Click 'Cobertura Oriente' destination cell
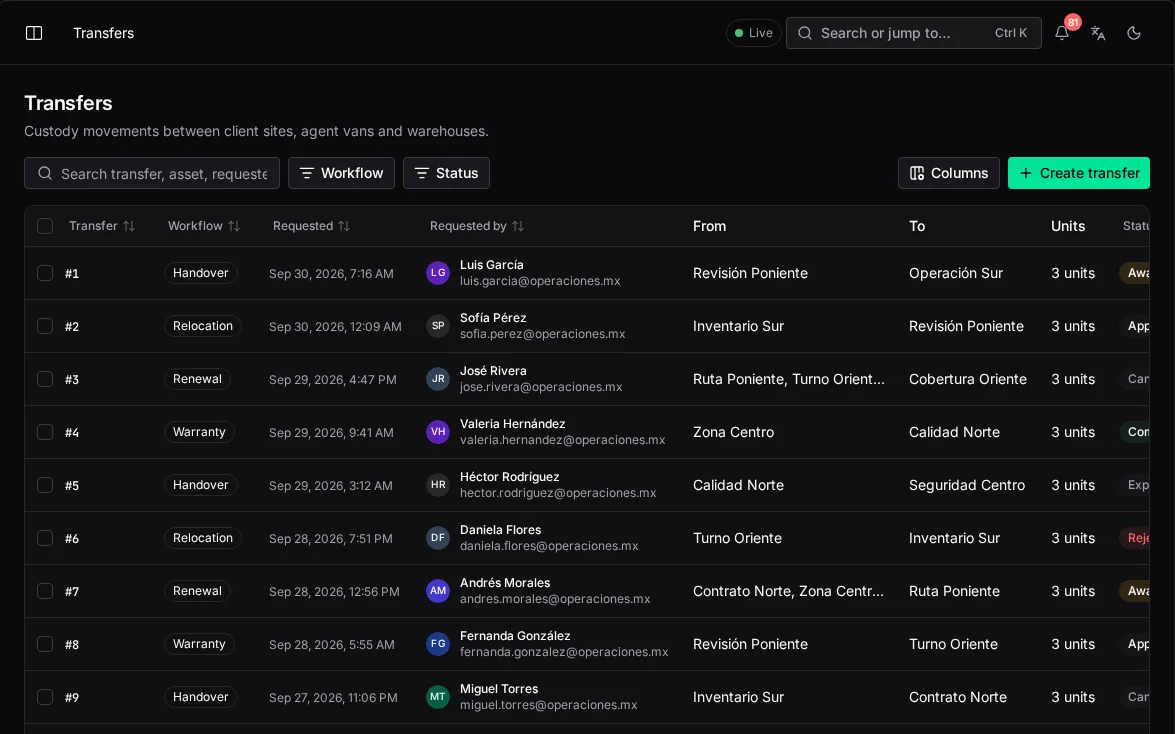 pyautogui.click(x=967, y=379)
